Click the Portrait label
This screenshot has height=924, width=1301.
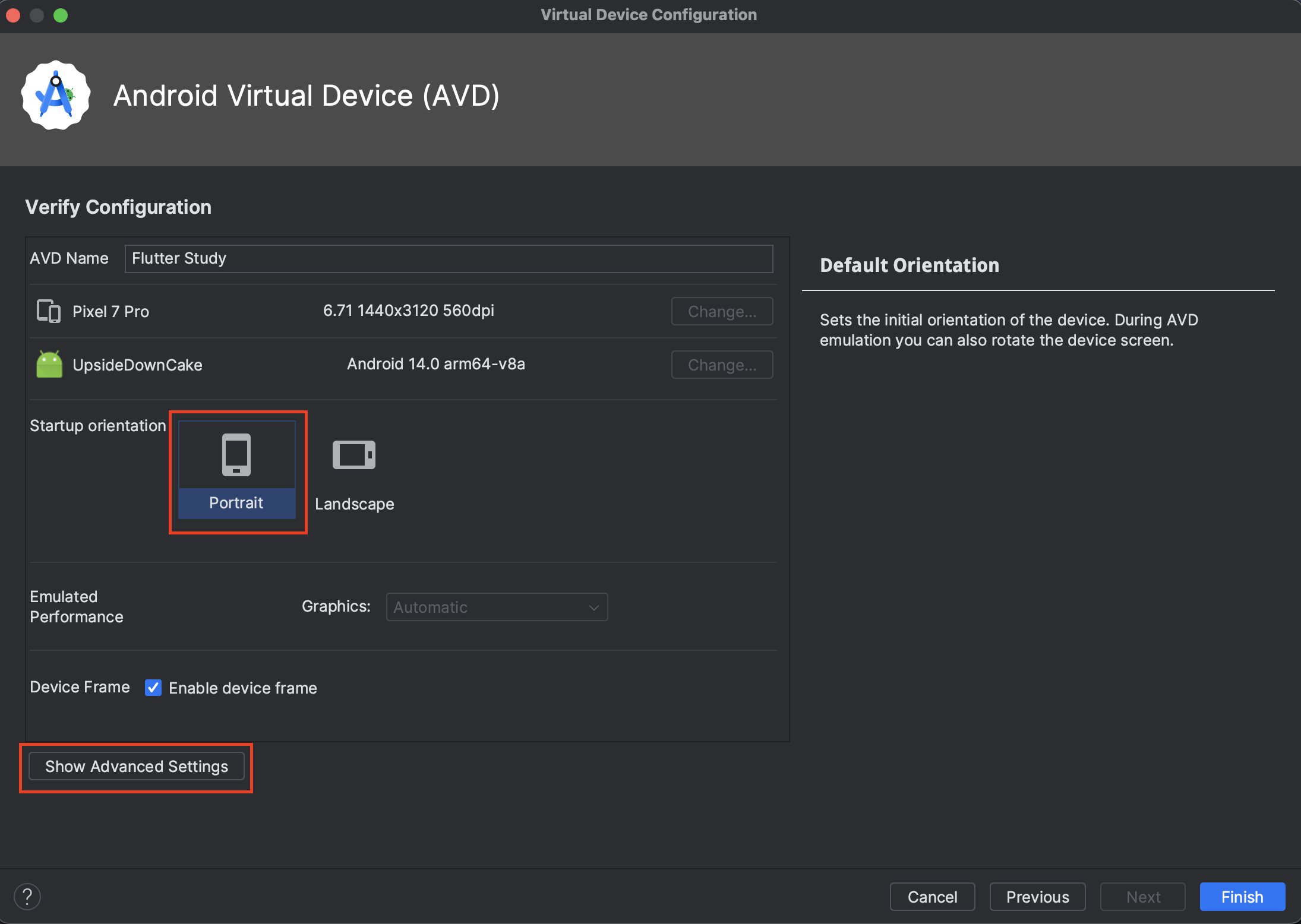[236, 503]
